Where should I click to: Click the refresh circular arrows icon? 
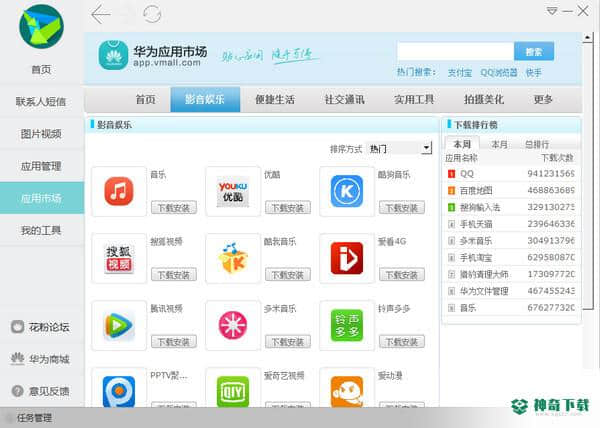pos(152,14)
